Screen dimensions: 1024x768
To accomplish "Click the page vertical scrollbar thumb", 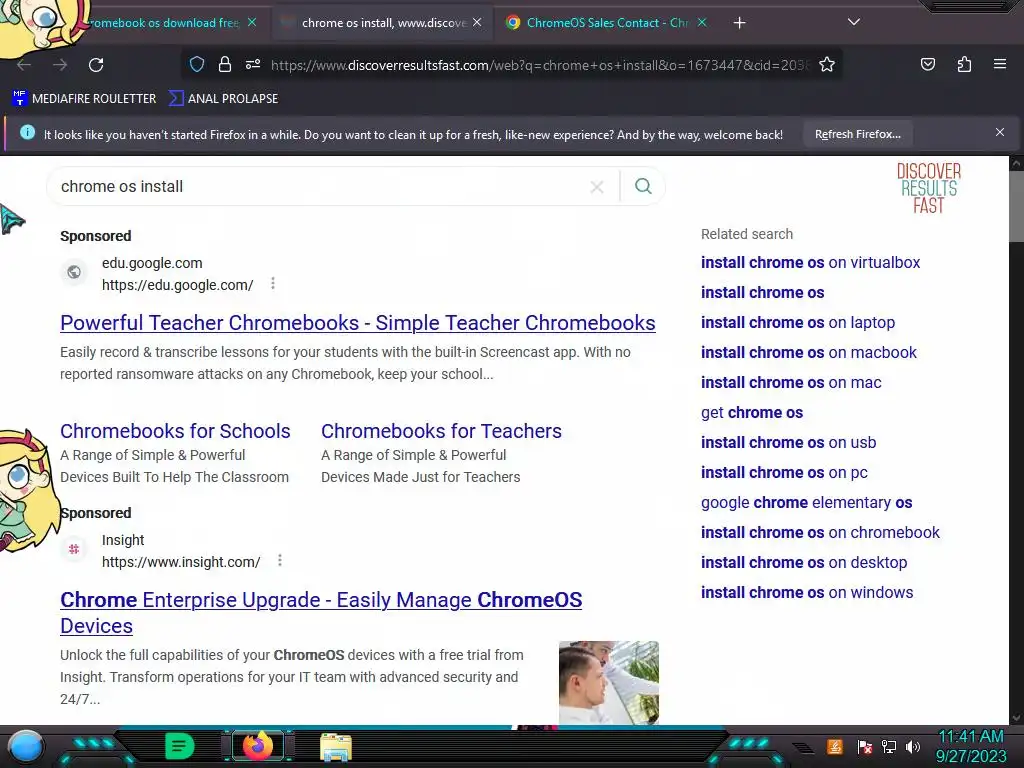I will click(1016, 207).
